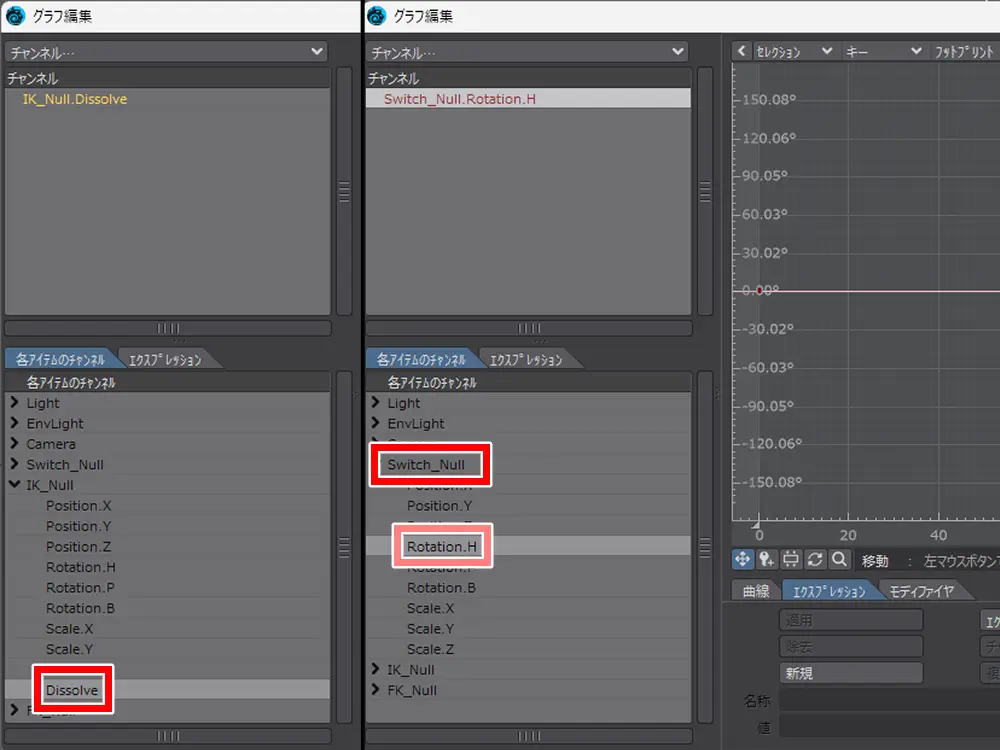Select the Add Key tool icon

pos(767,560)
